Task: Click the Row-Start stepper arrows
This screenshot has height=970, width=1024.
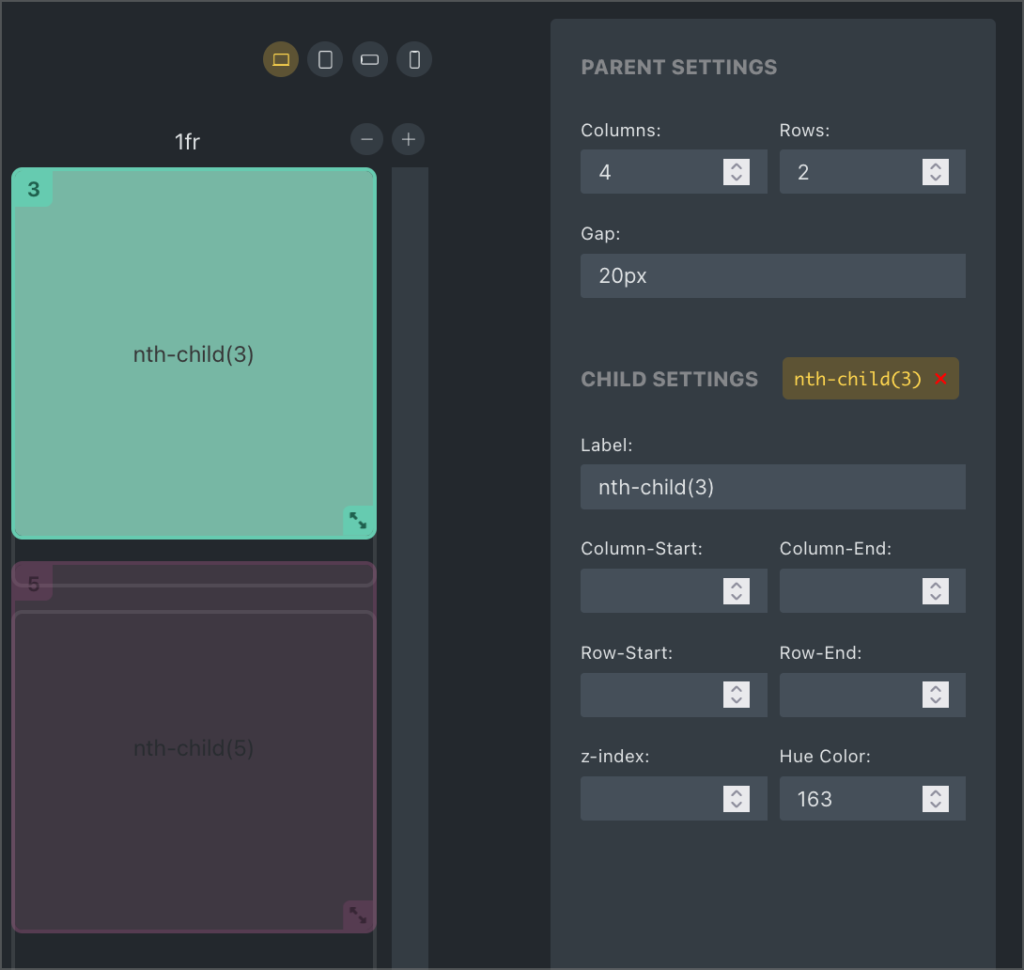Action: (737, 694)
